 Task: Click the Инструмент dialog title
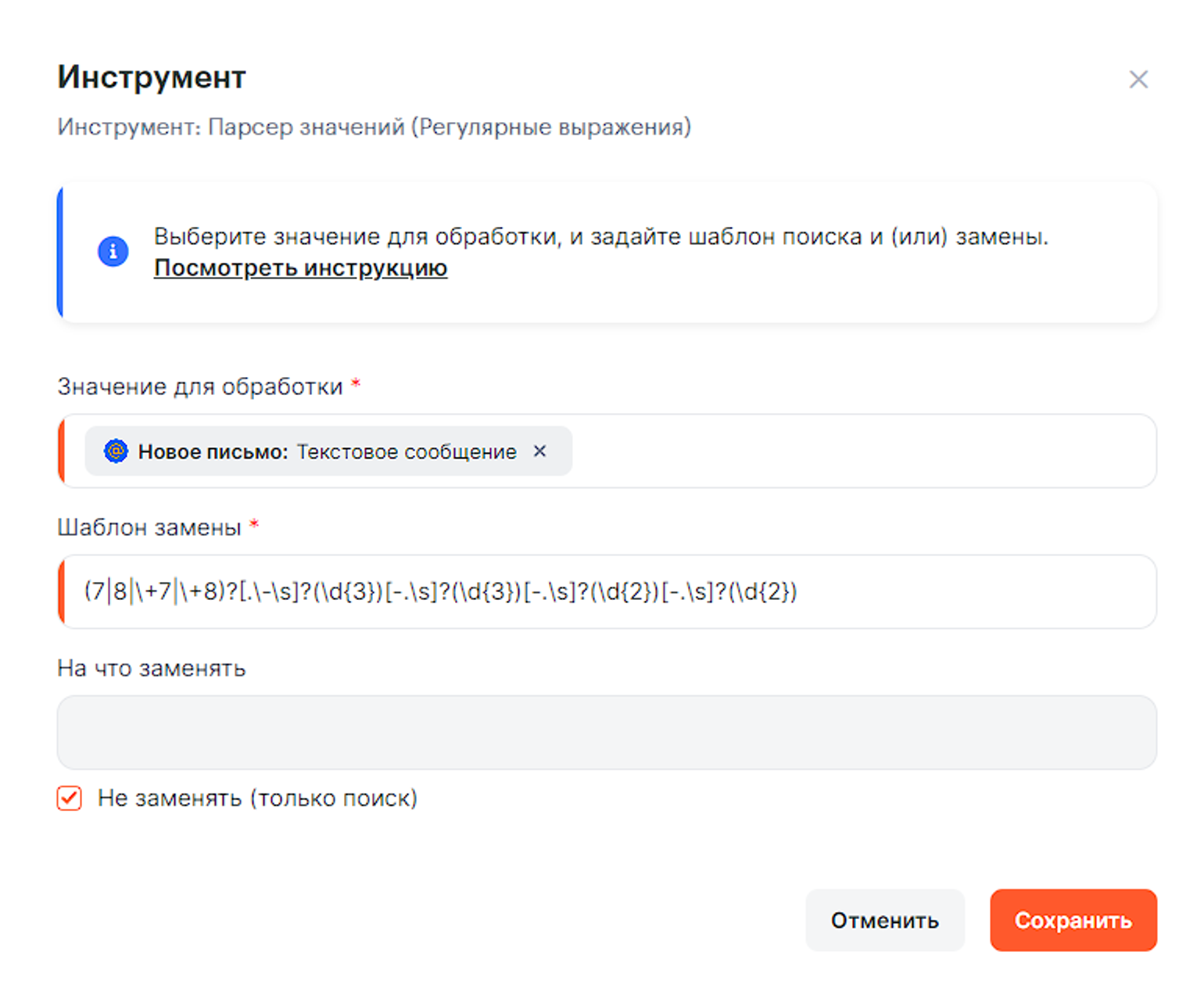(x=152, y=77)
